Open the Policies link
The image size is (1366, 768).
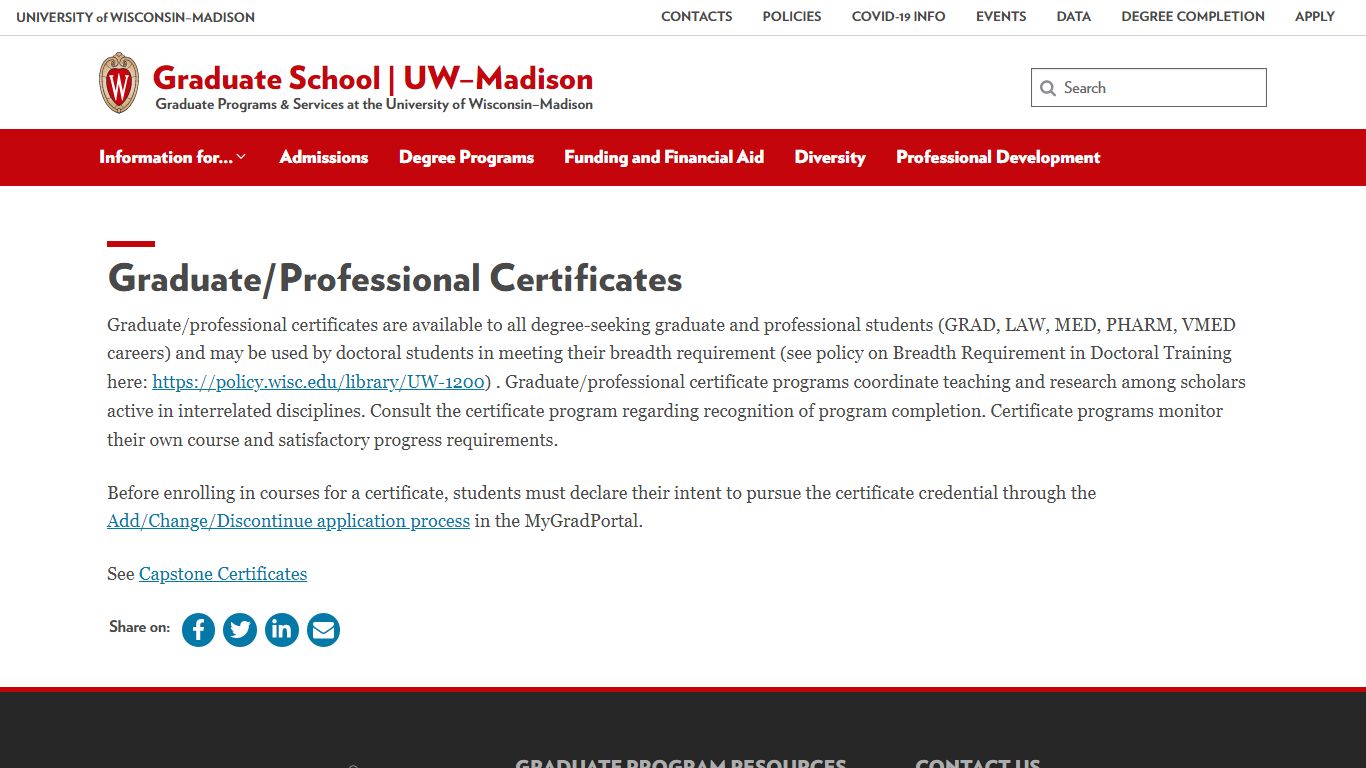[x=792, y=17]
